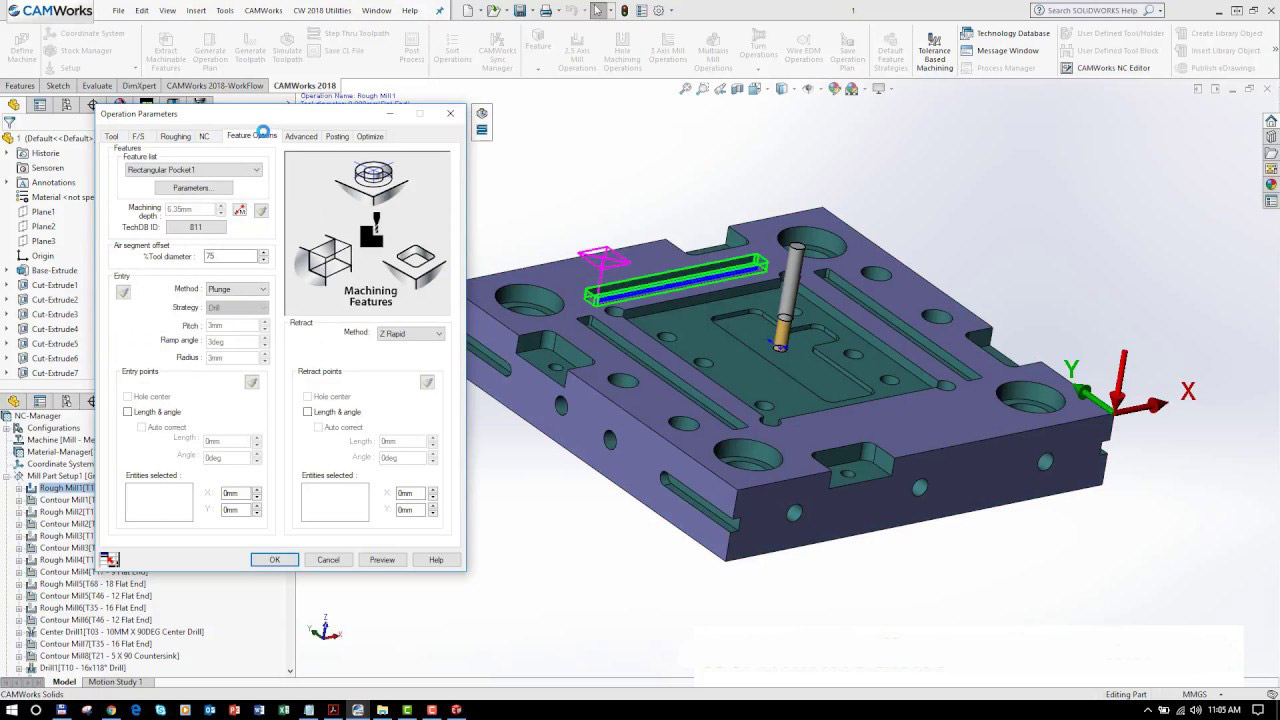Enable Entry points Length & angle checkbox
Viewport: 1280px width, 720px height.
[x=127, y=411]
